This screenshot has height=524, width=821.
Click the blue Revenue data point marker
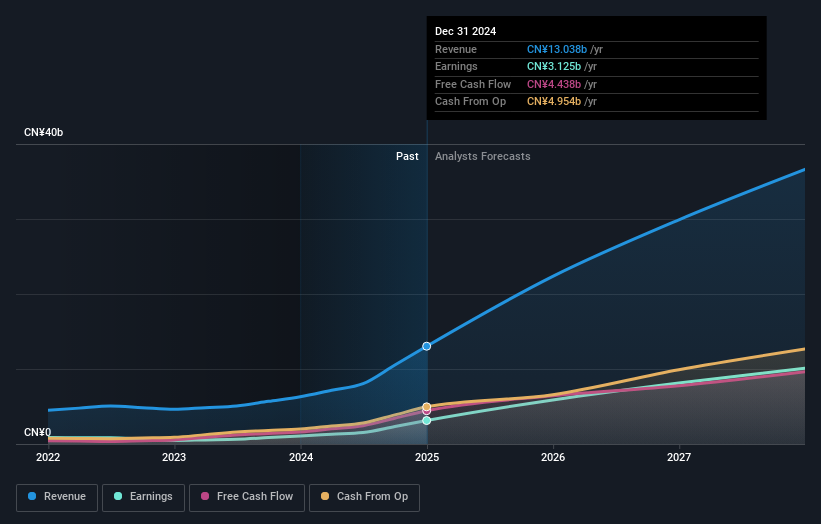coord(427,346)
